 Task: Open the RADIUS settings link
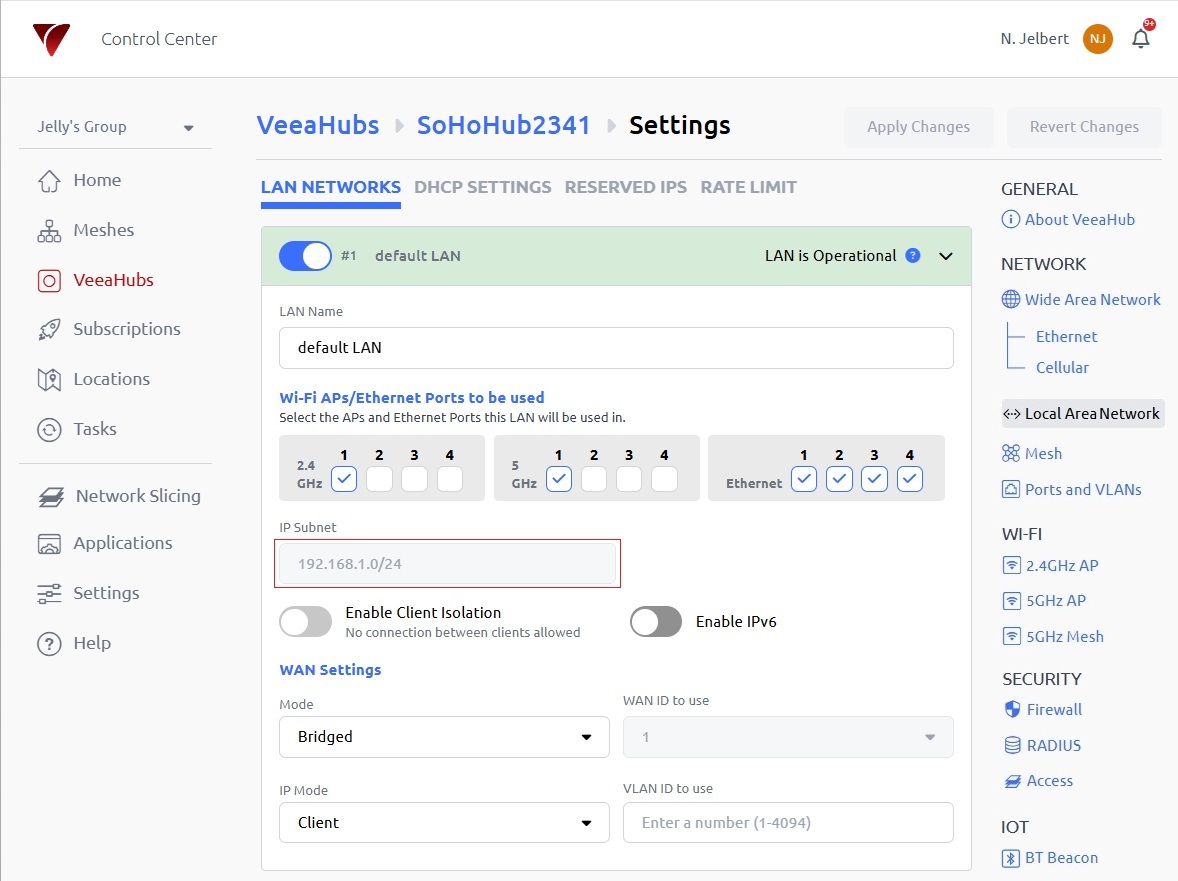pos(1053,745)
